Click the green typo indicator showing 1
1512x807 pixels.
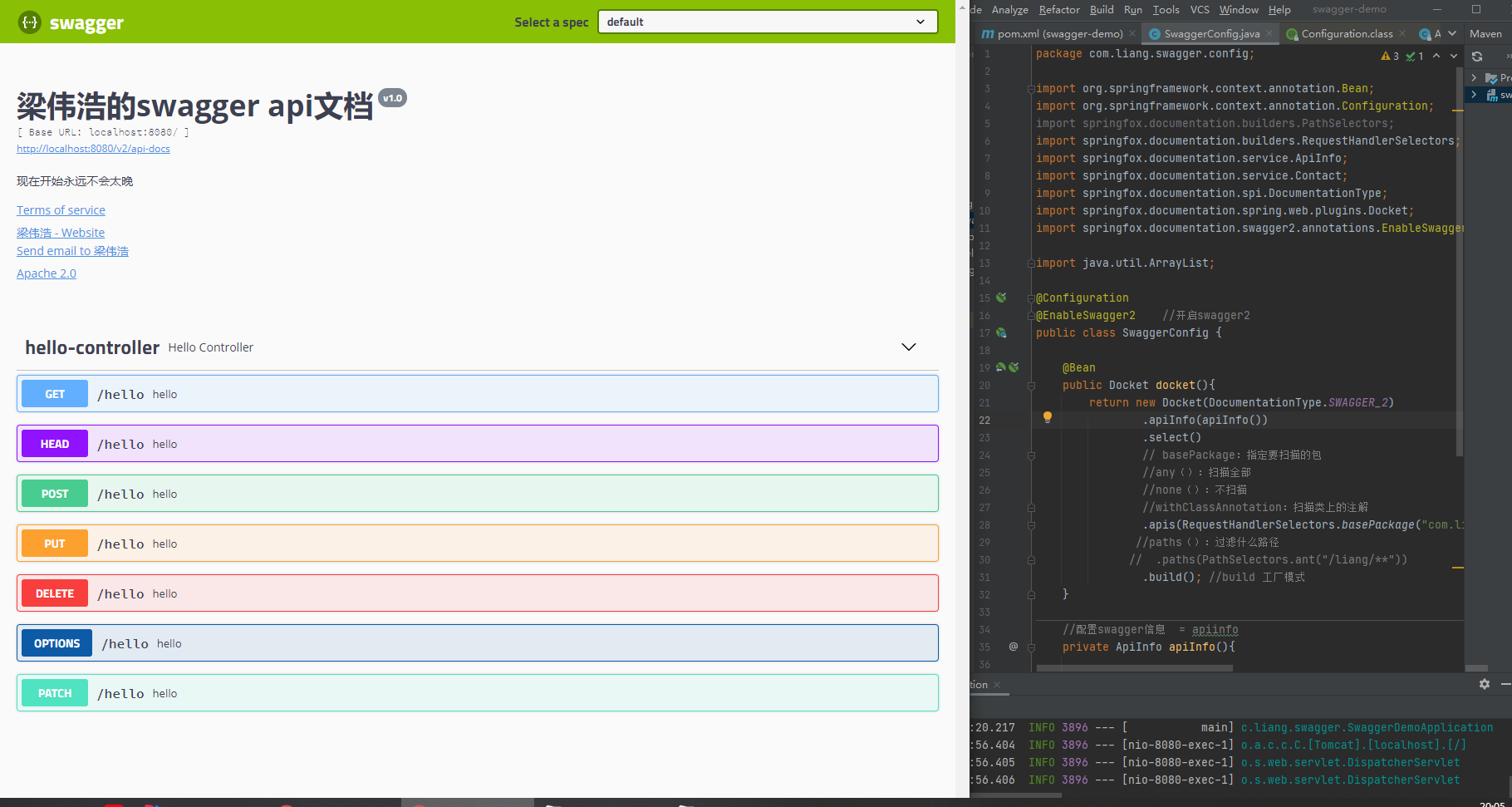click(x=1415, y=57)
